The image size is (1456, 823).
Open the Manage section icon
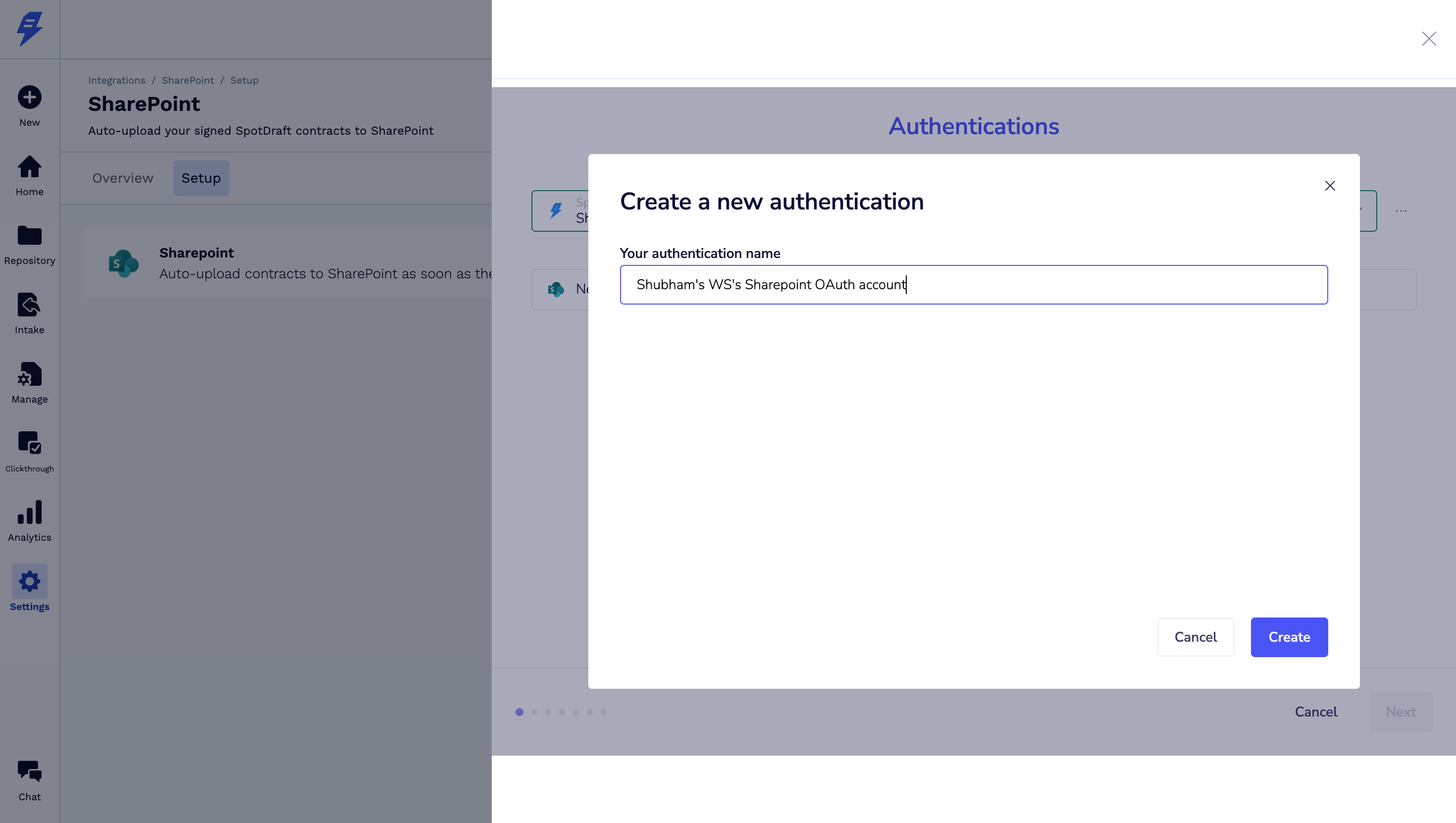(29, 374)
